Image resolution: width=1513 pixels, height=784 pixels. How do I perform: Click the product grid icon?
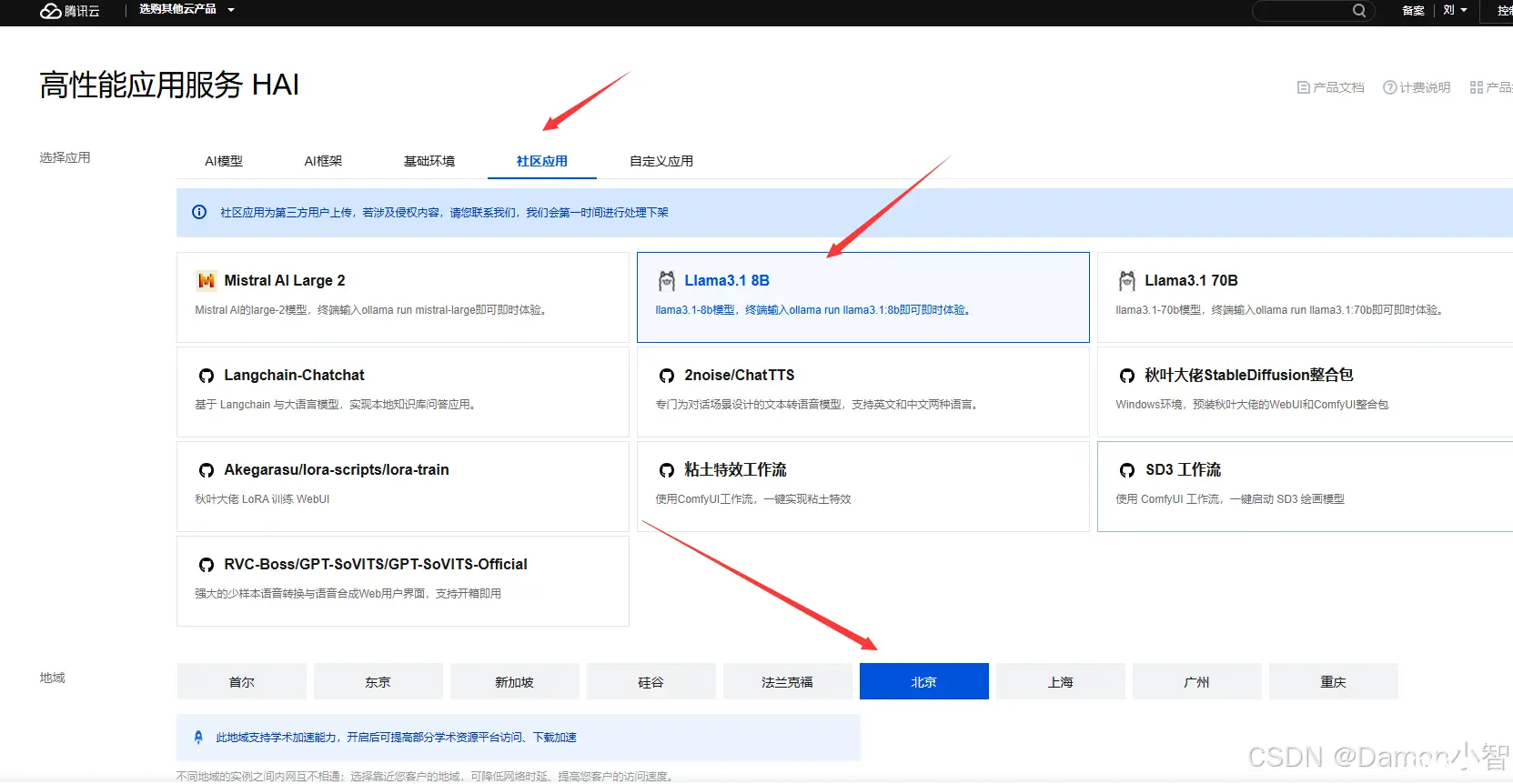[x=1476, y=87]
